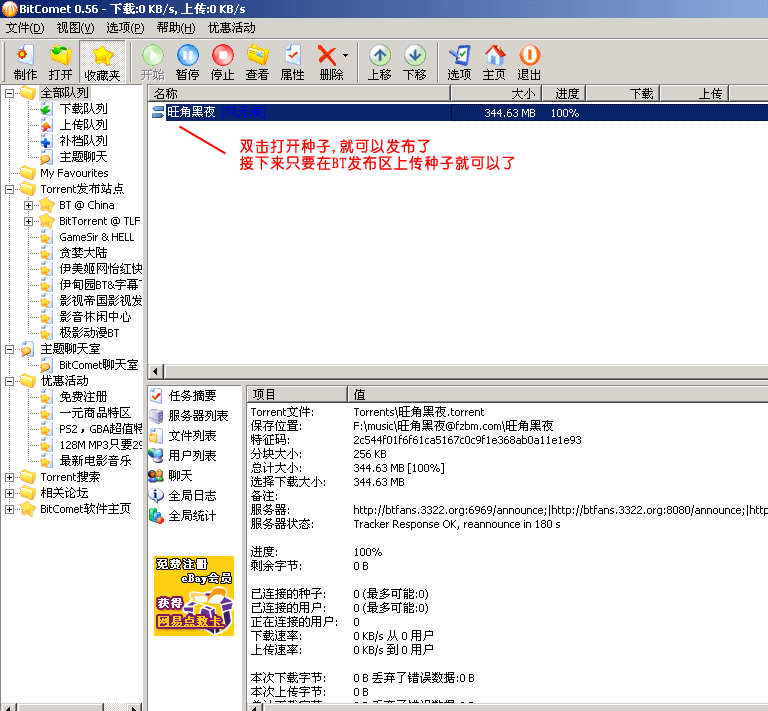Click the 项目 column header in details
This screenshot has width=768, height=711.
pyautogui.click(x=297, y=394)
